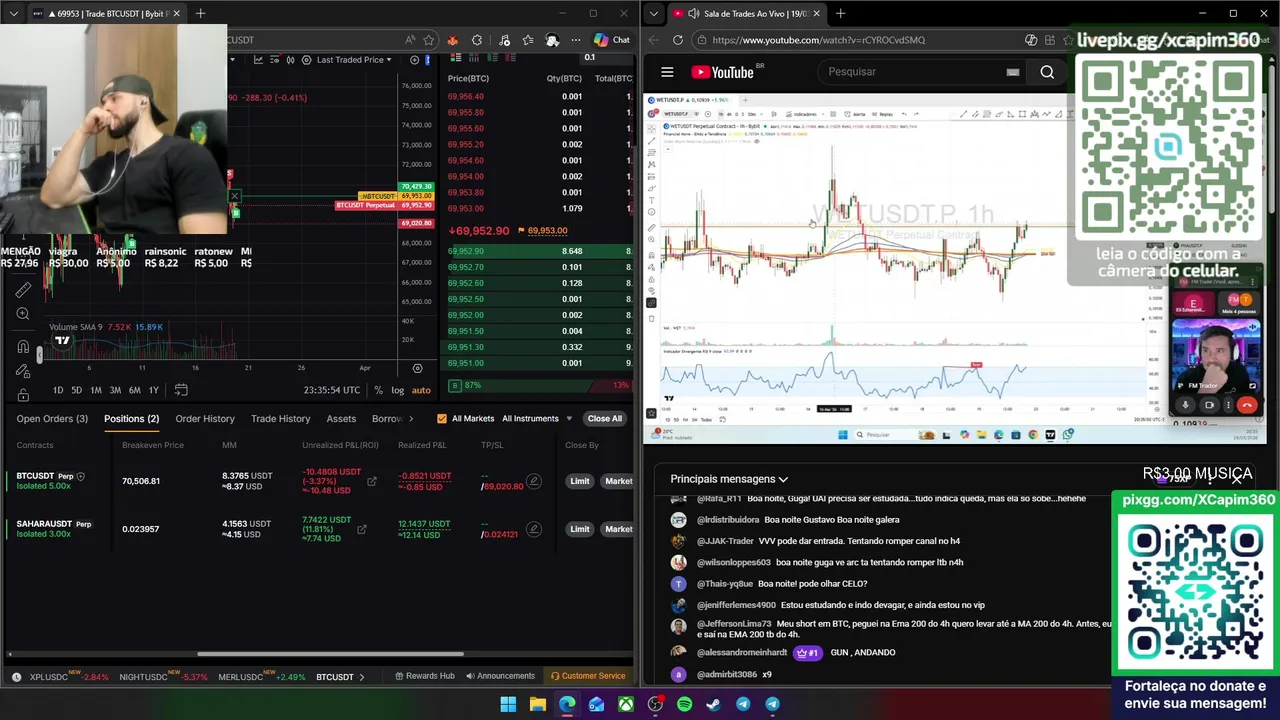
Task: Switch to the Assets tab
Action: [341, 419]
